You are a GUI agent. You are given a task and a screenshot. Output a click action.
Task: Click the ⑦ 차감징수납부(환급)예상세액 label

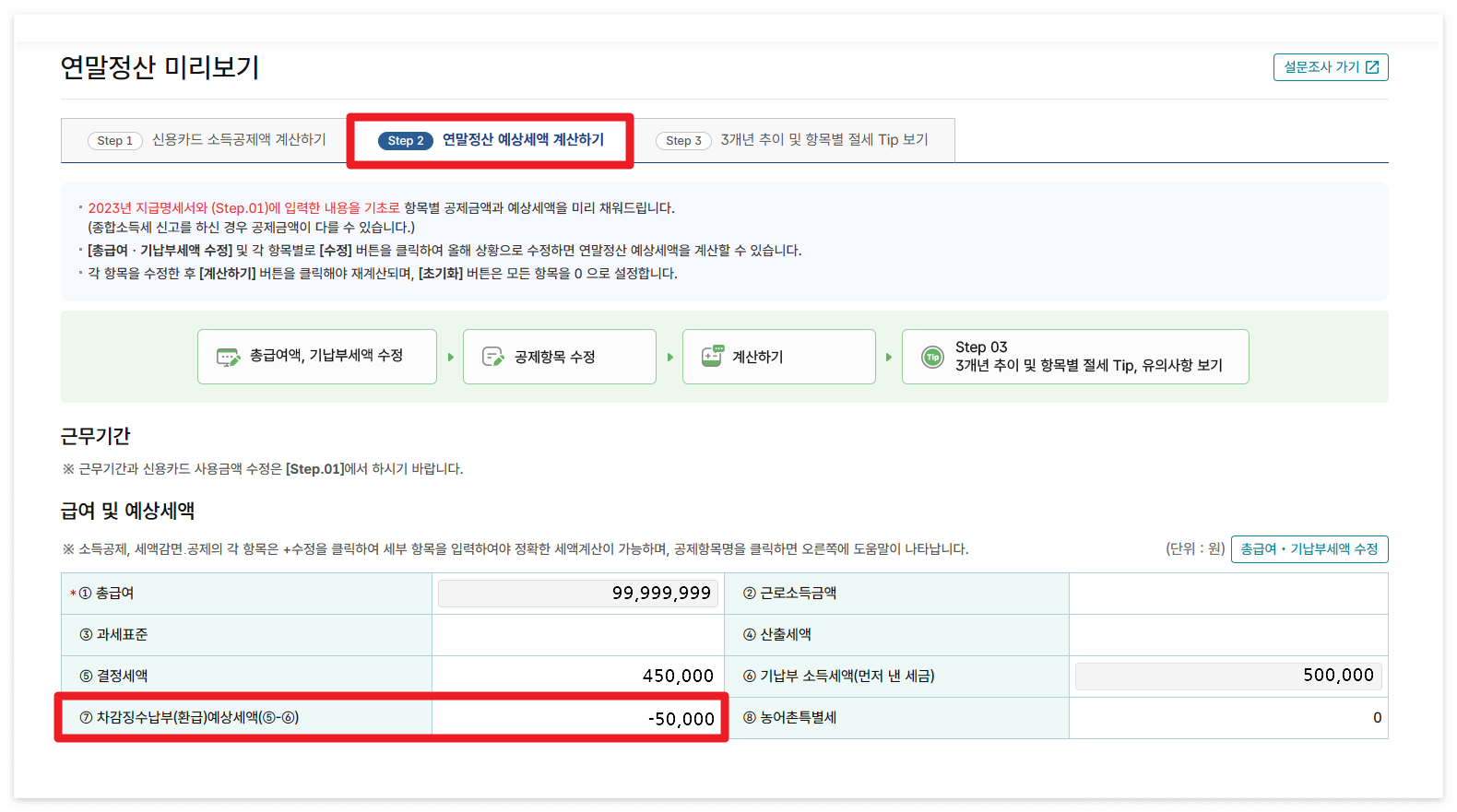[x=189, y=718]
